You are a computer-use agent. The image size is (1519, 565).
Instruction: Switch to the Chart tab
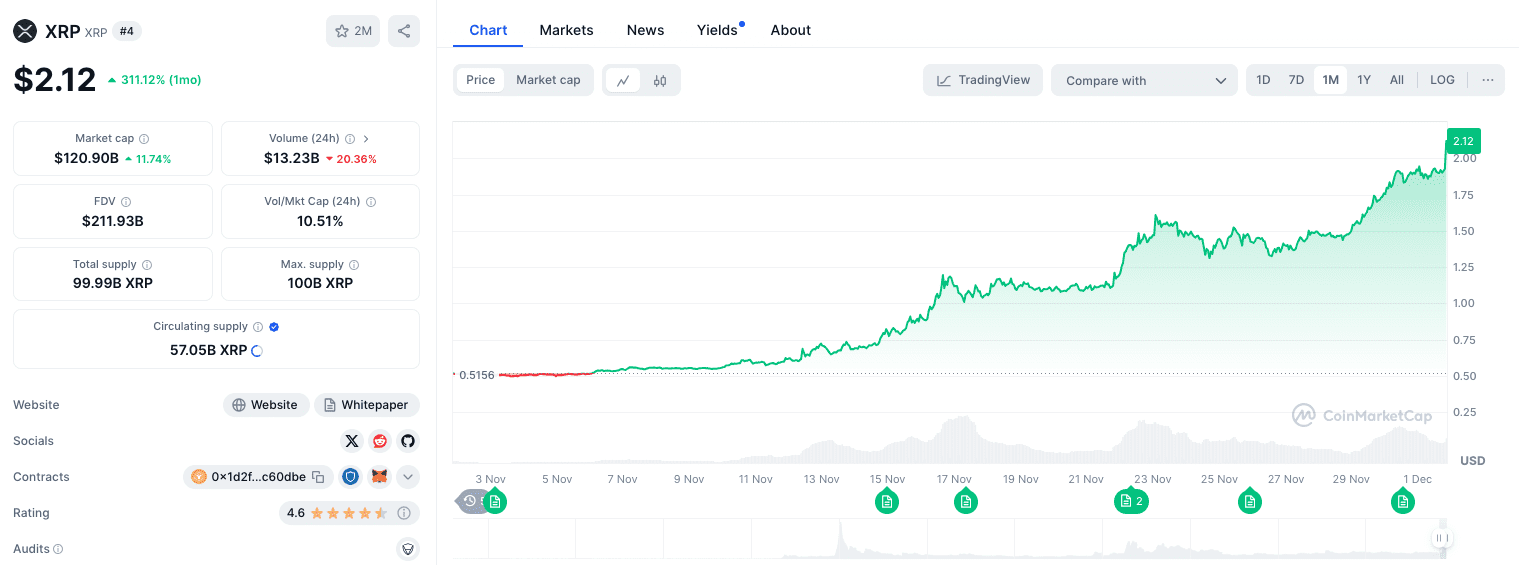(488, 30)
